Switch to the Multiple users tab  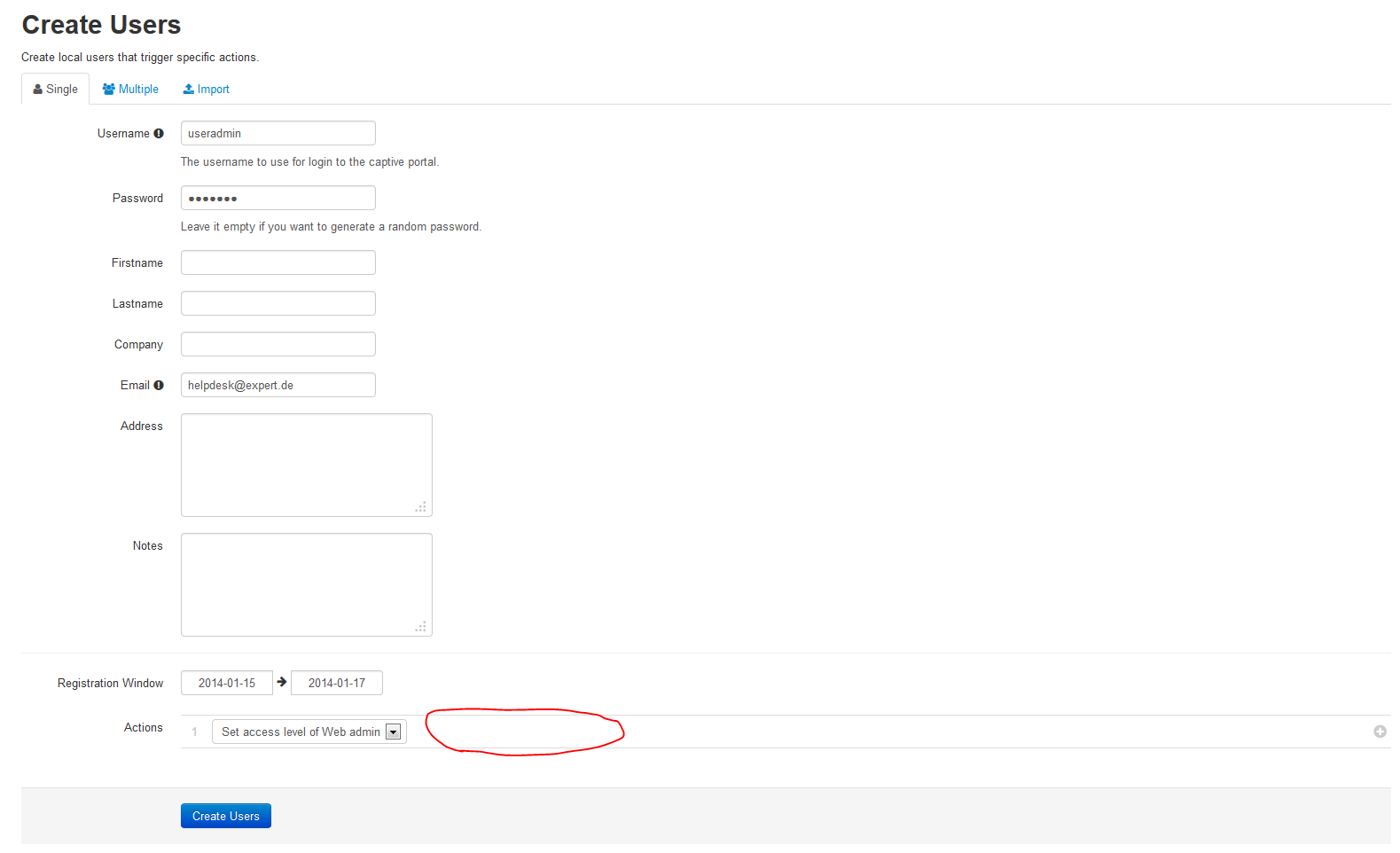(130, 90)
